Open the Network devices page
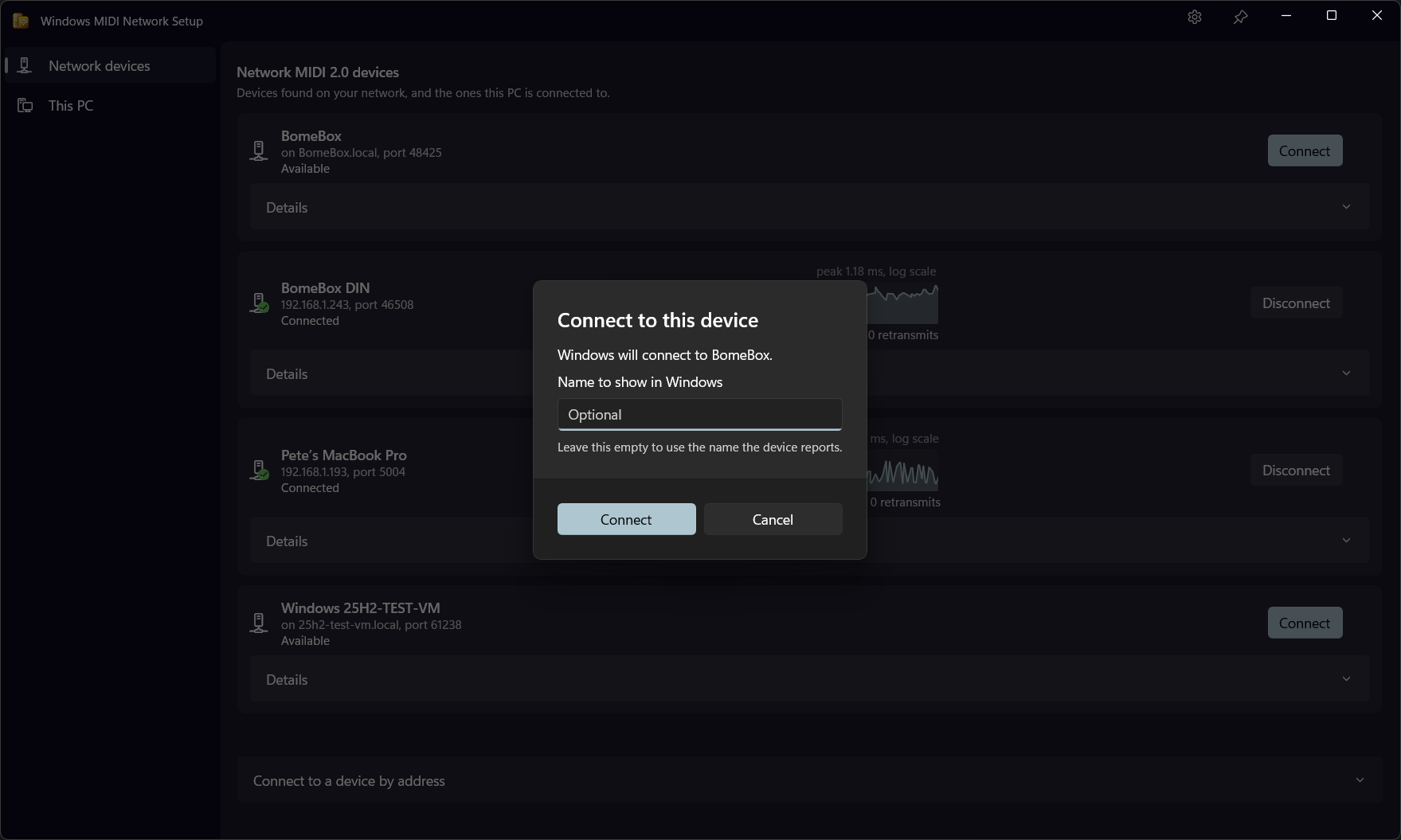The image size is (1401, 840). (111, 65)
